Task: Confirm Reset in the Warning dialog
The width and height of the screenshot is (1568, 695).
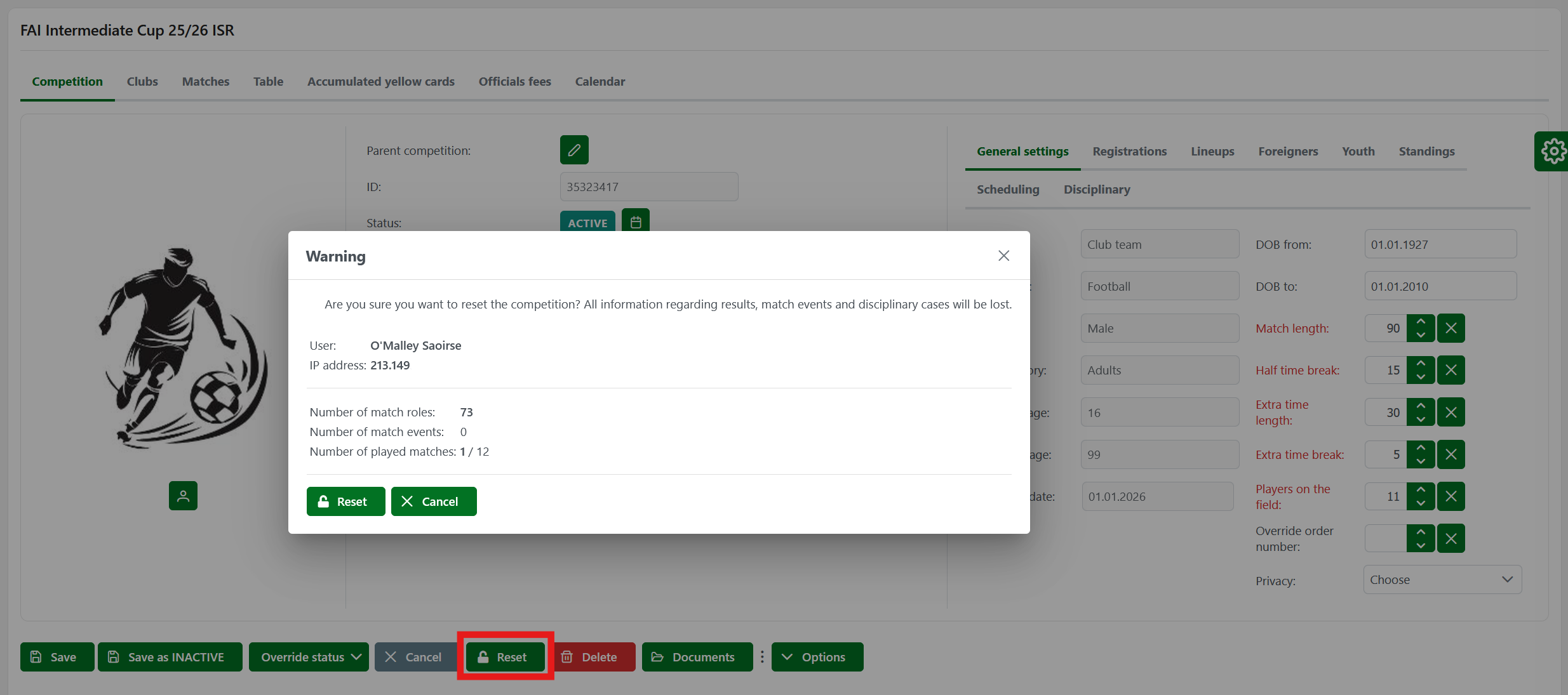Action: (x=345, y=501)
